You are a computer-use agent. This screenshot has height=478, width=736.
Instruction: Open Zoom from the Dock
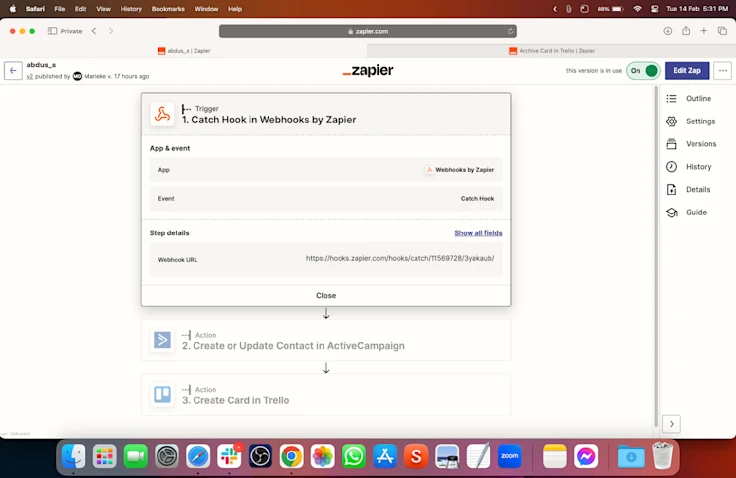pyautogui.click(x=509, y=456)
